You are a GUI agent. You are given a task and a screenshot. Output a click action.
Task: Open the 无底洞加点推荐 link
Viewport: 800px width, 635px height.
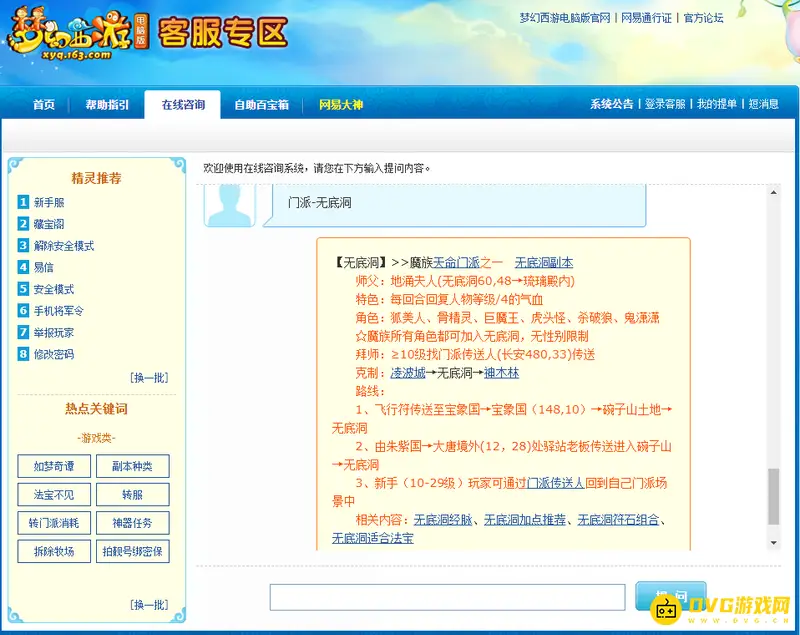[525, 520]
